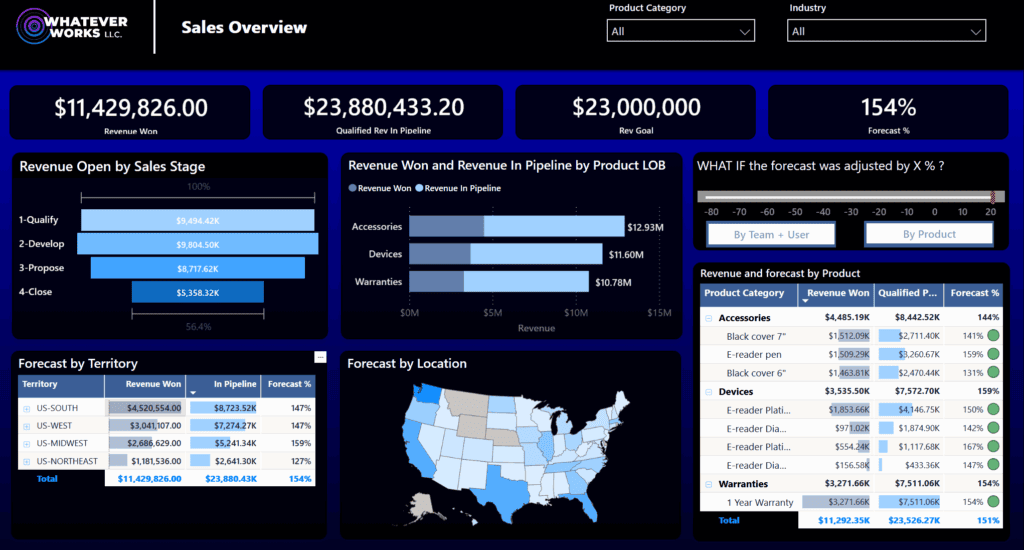Screen dimensions: 1024x550
Task: Select the Revenue In Pipeline legend marker
Action: (421, 188)
